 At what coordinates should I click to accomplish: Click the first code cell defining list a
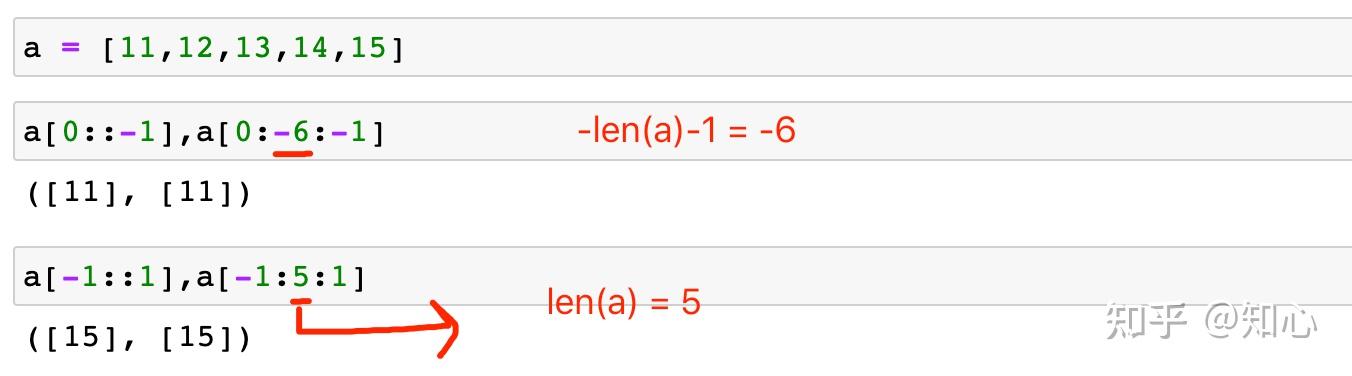click(x=682, y=47)
